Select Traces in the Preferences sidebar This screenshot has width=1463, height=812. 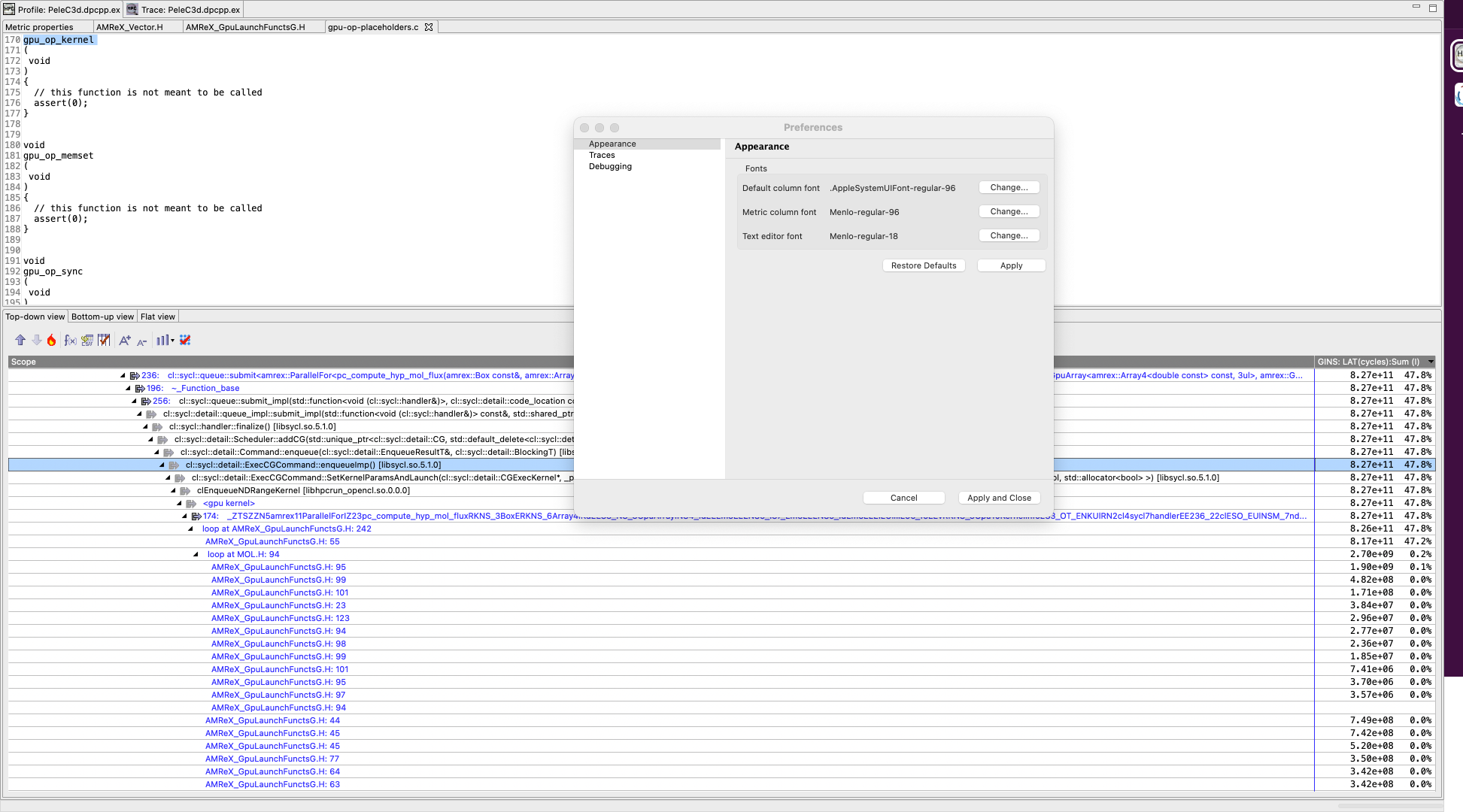[x=602, y=155]
